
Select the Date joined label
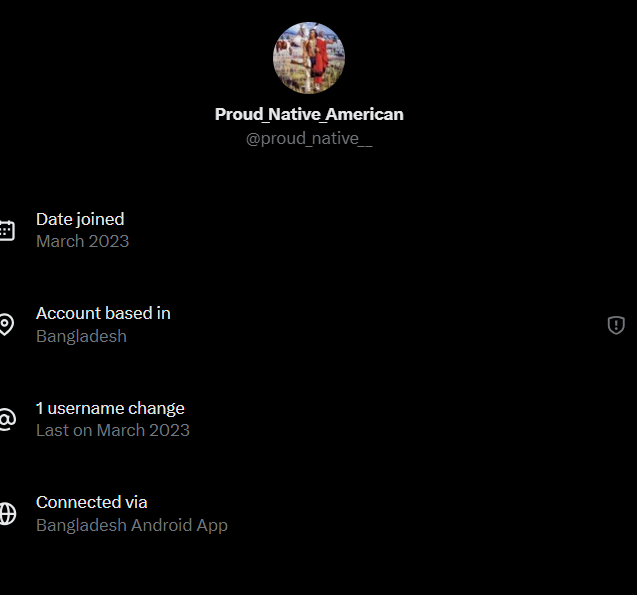click(80, 219)
